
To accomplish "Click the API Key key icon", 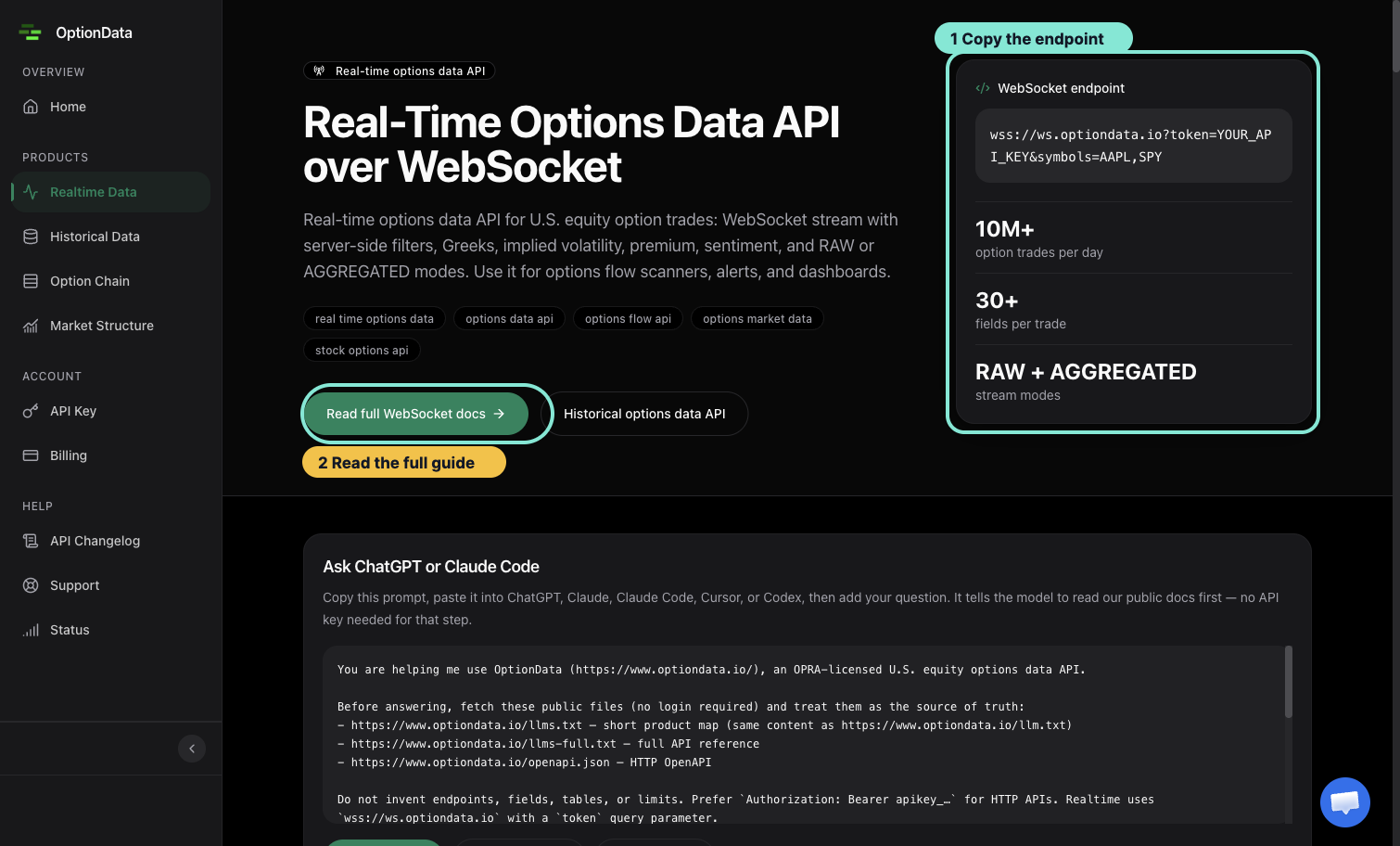I will tap(31, 411).
